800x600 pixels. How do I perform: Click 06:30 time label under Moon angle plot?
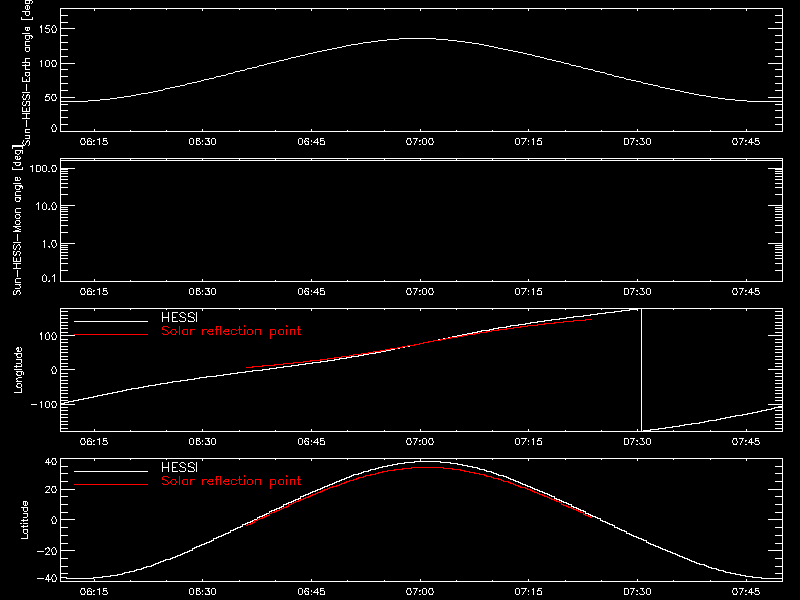(x=203, y=292)
